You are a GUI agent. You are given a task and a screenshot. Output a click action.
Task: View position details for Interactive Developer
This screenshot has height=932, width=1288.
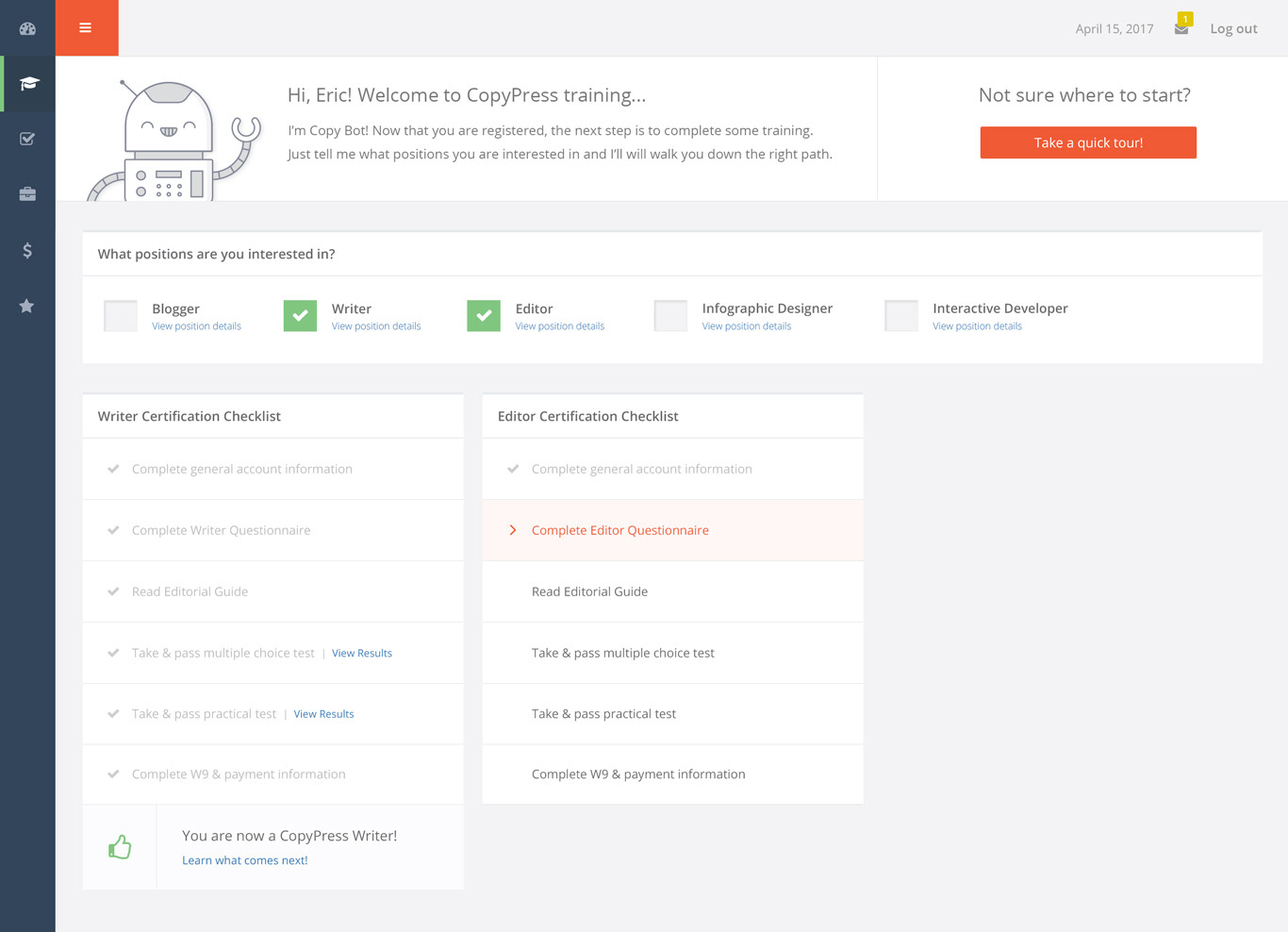tap(977, 326)
